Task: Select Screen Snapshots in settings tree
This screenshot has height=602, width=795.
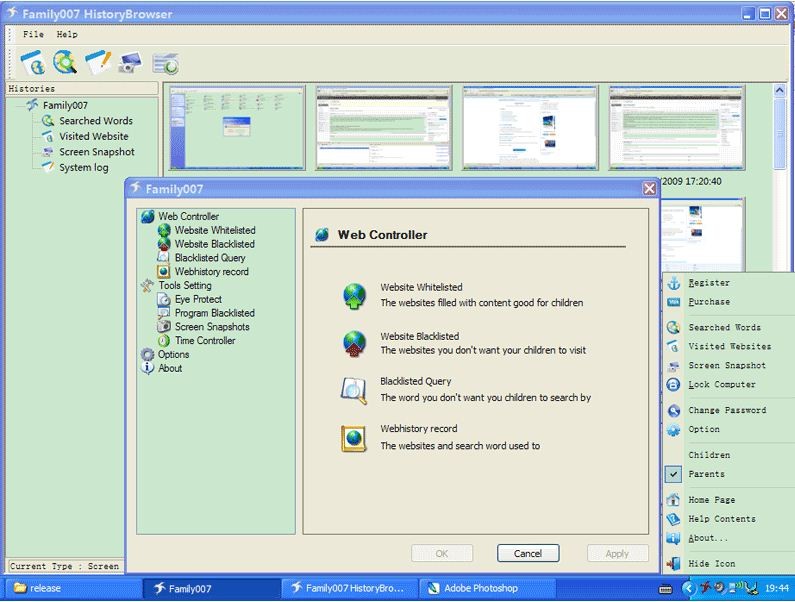Action: point(212,327)
